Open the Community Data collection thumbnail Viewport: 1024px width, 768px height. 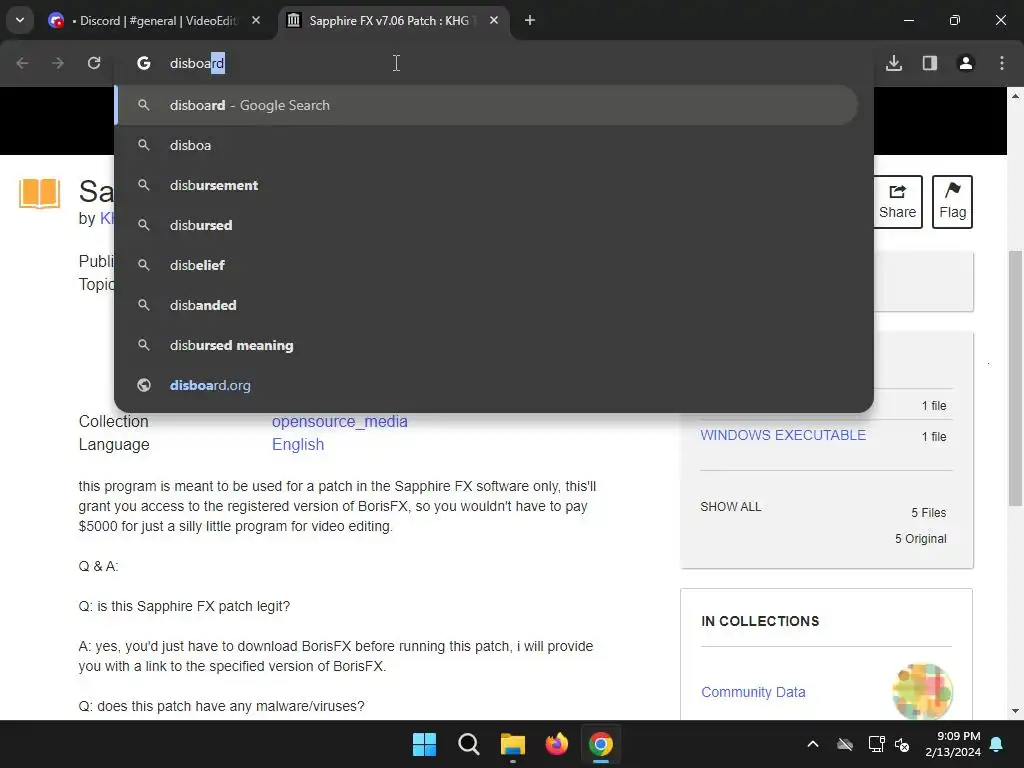(922, 692)
